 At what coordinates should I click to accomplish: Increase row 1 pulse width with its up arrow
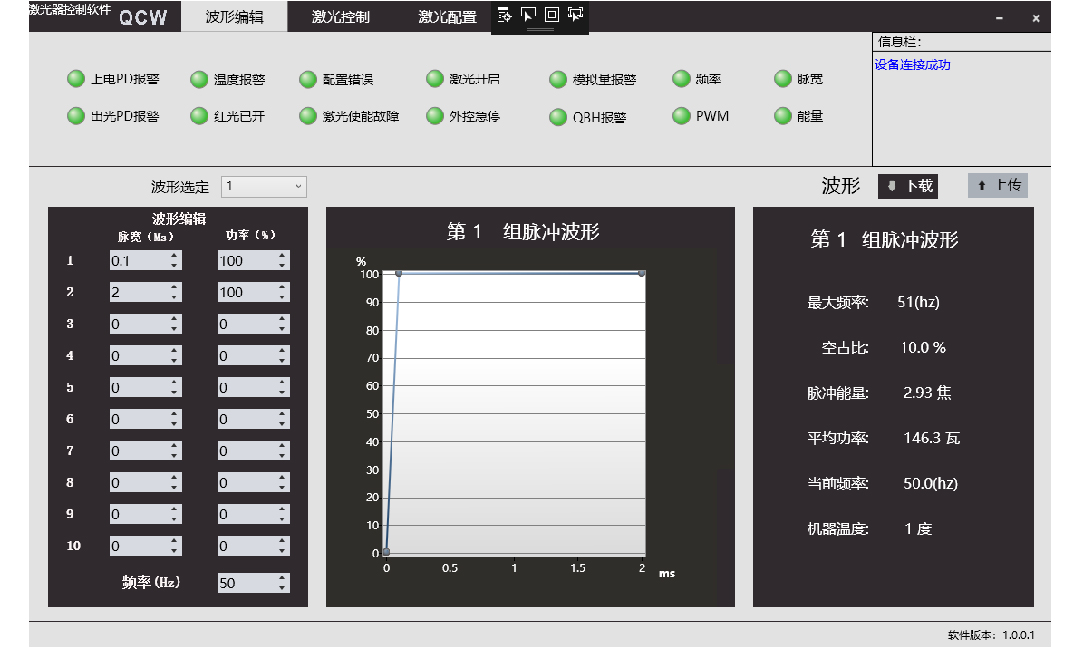pos(174,255)
